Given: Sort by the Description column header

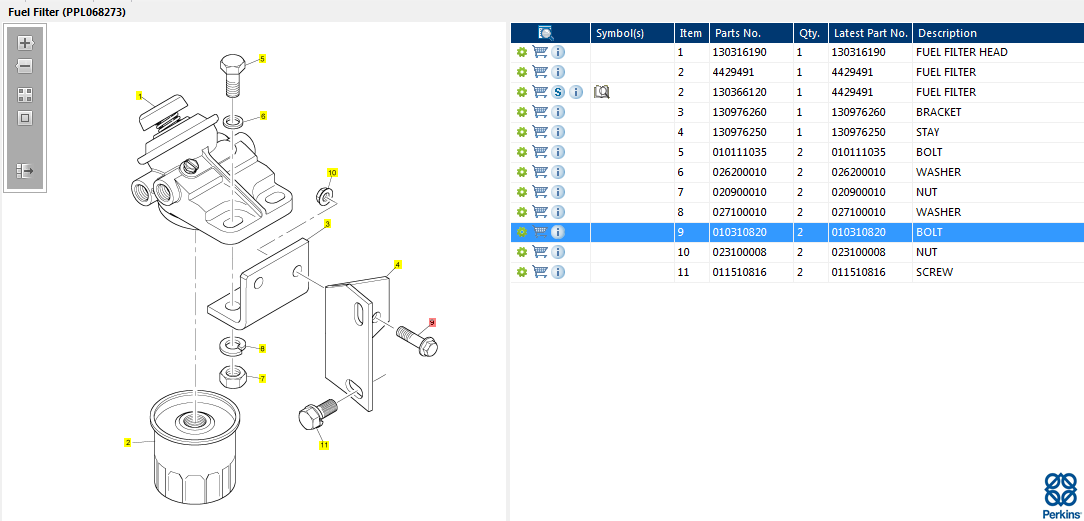Looking at the screenshot, I should point(998,32).
